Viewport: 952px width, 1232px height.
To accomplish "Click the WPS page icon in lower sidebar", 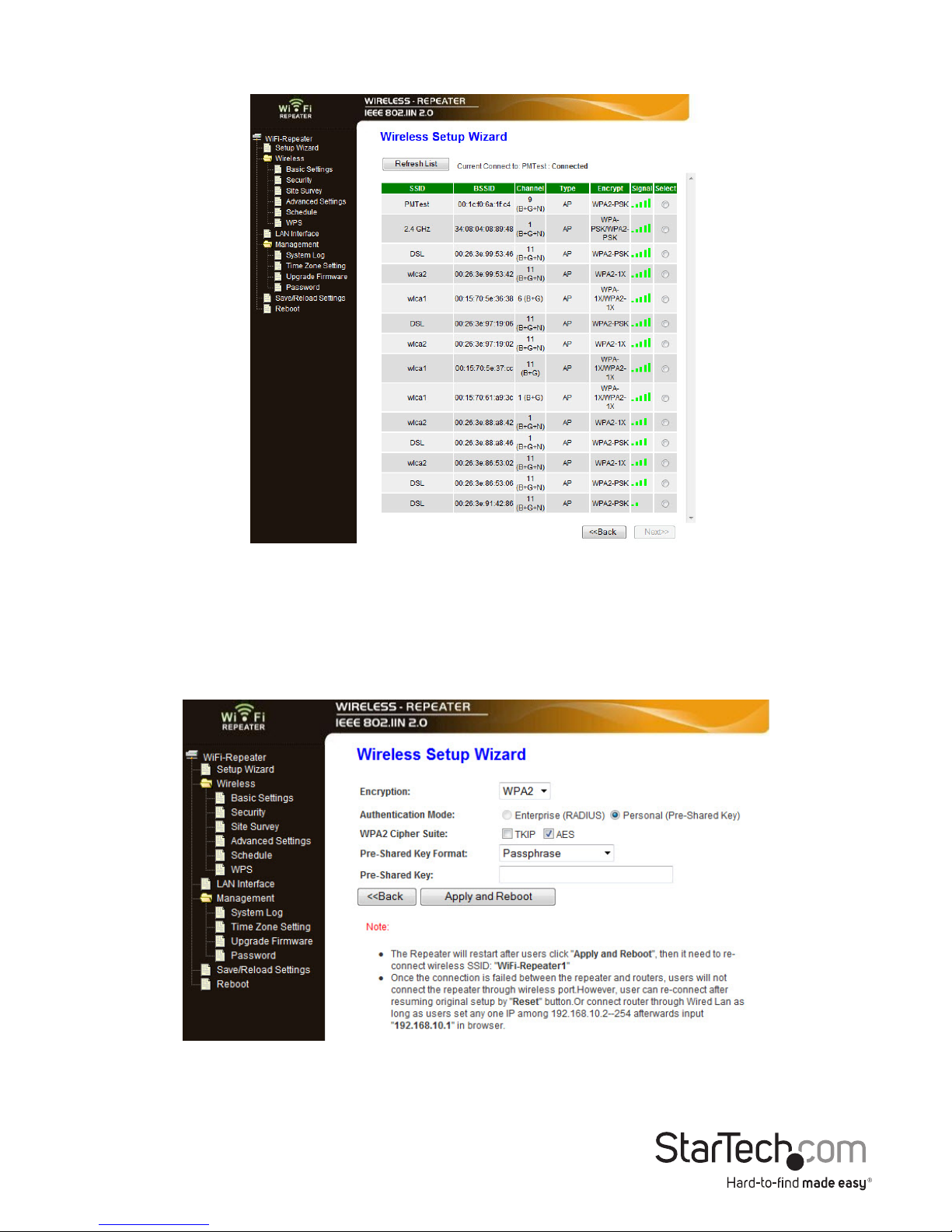I will [221, 869].
